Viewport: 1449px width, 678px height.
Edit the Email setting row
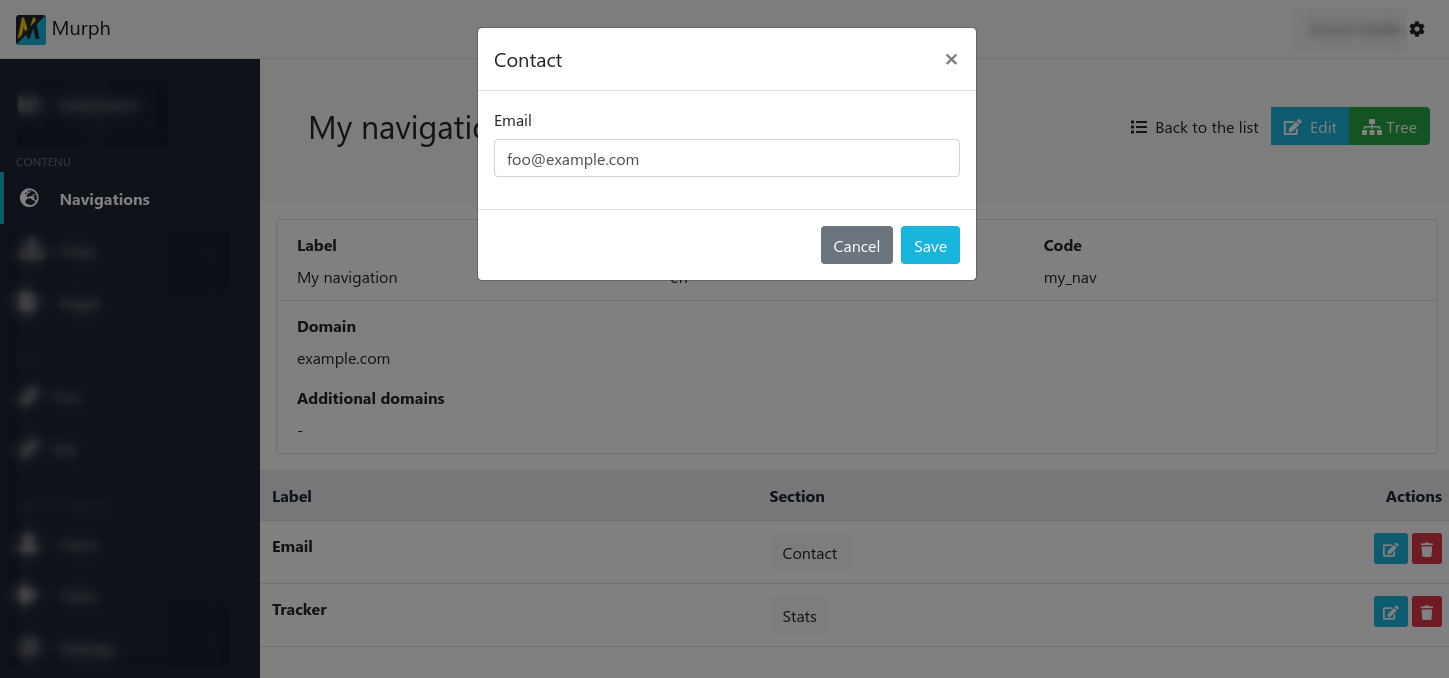(1390, 549)
